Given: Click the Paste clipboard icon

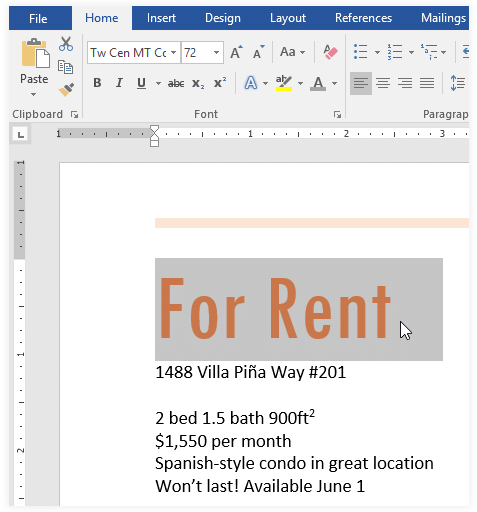Looking at the screenshot, I should pos(35,53).
